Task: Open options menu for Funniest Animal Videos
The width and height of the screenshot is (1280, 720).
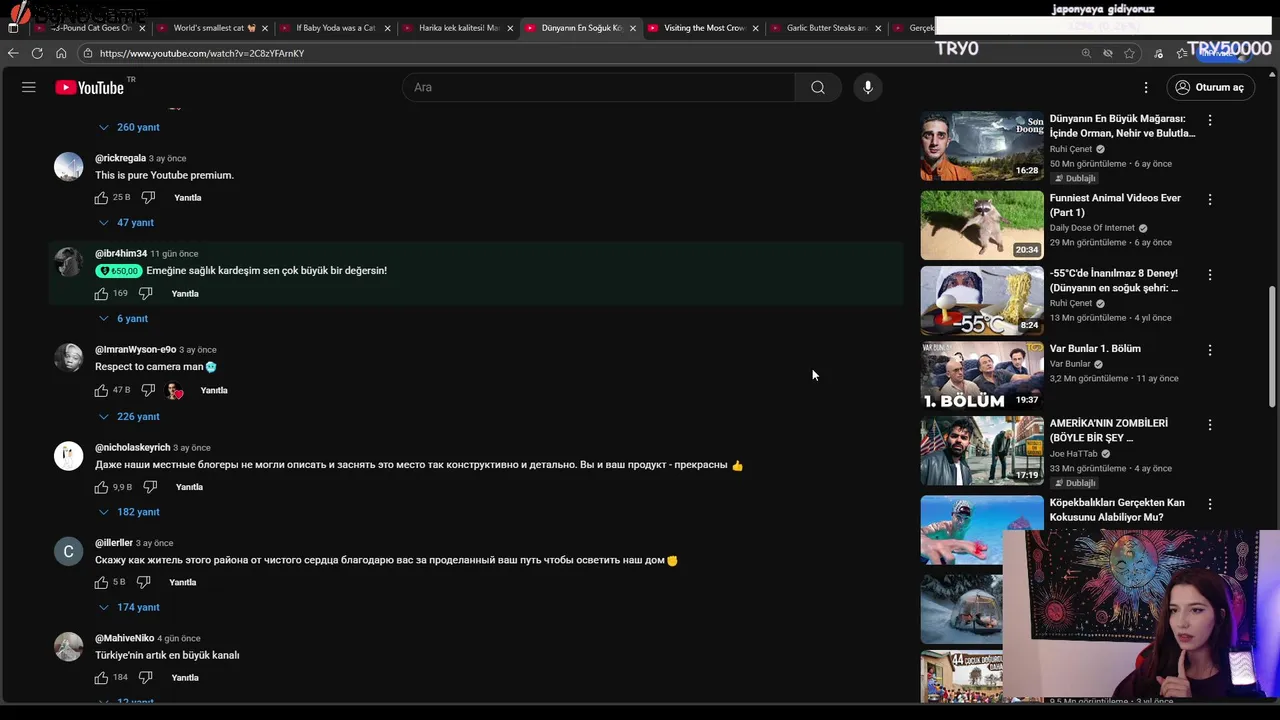Action: click(1210, 199)
